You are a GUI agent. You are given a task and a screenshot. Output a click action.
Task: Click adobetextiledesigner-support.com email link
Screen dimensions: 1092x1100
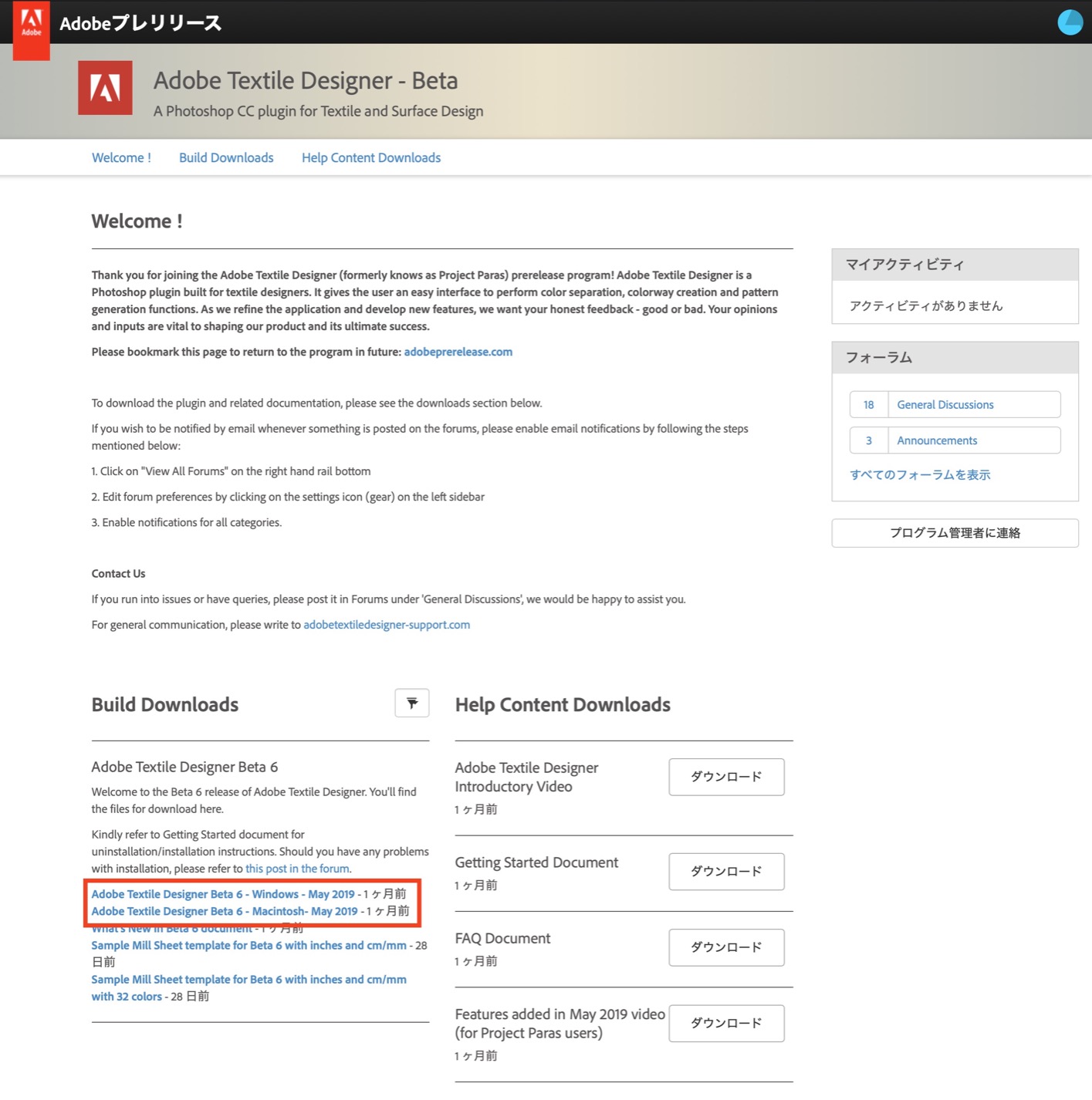click(387, 625)
